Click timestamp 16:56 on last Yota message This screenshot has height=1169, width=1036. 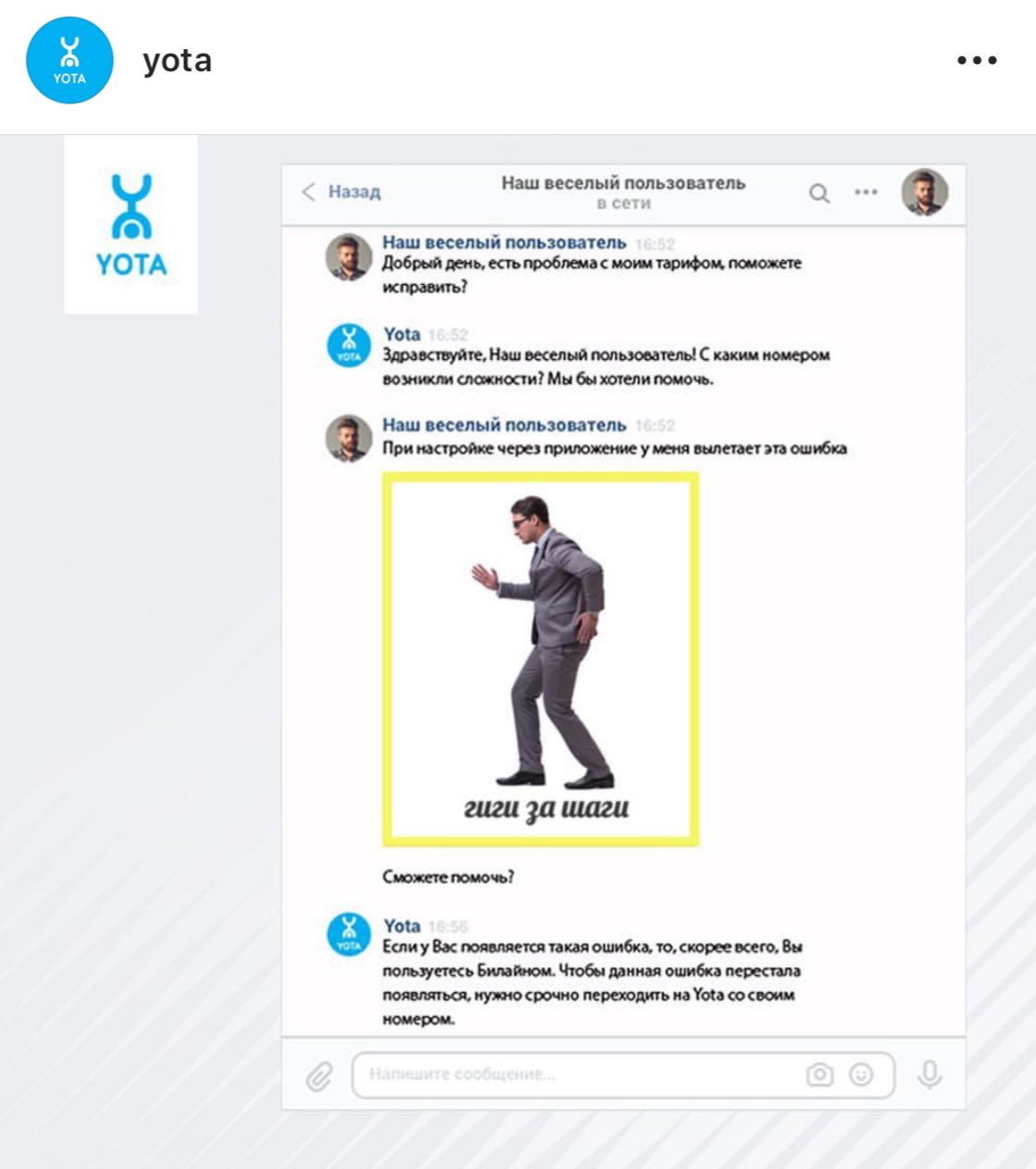449,927
